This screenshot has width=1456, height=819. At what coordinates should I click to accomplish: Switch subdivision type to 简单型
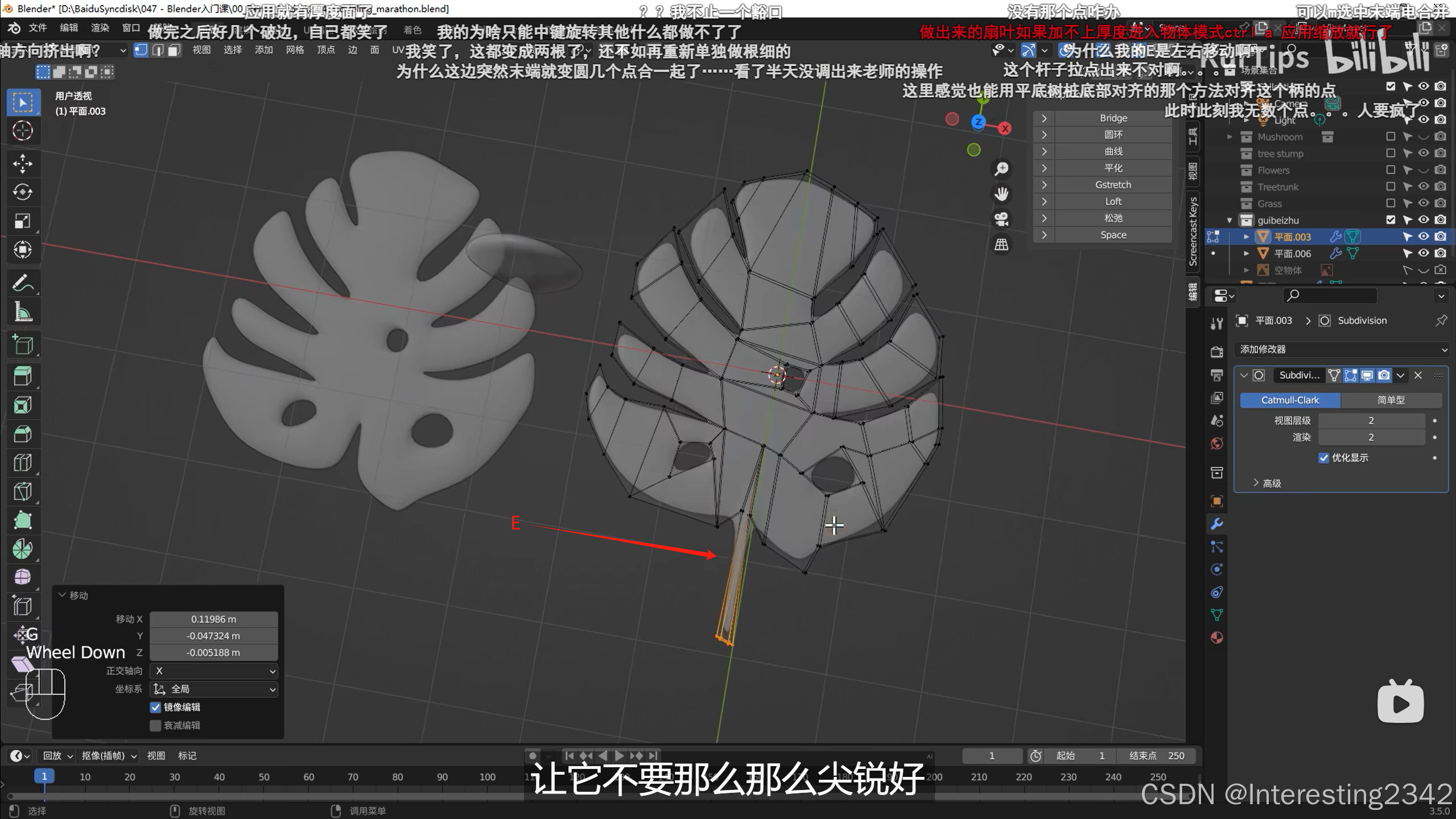click(x=1390, y=400)
